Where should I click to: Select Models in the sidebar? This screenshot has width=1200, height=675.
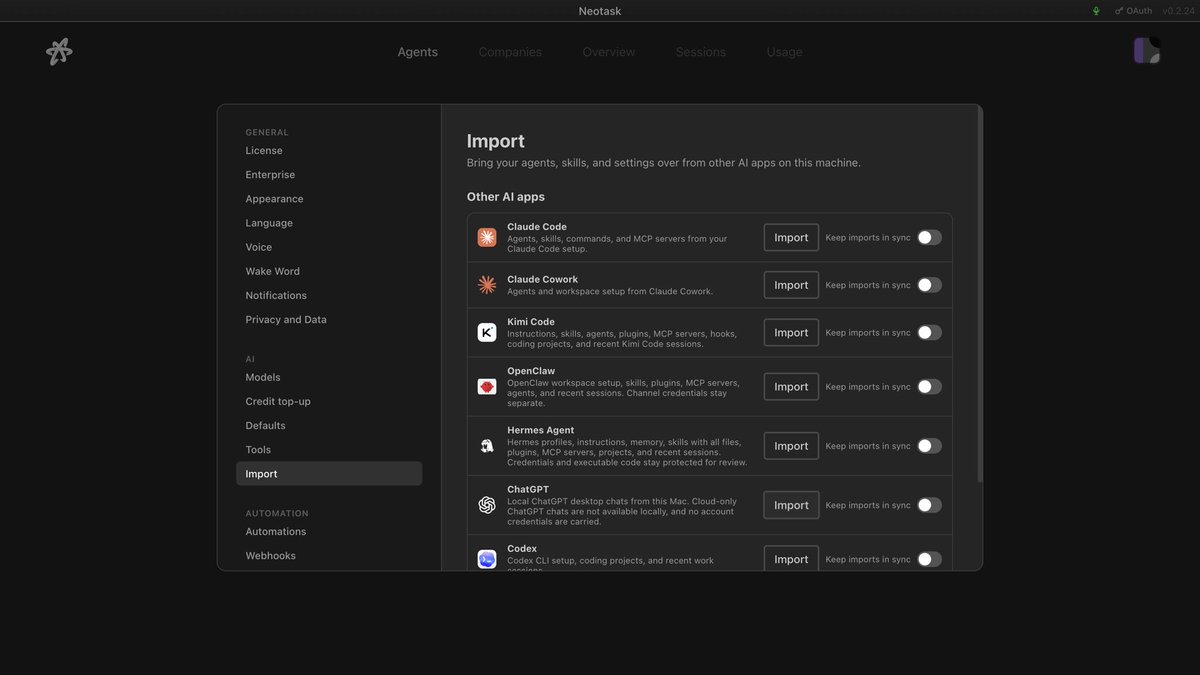329,377
